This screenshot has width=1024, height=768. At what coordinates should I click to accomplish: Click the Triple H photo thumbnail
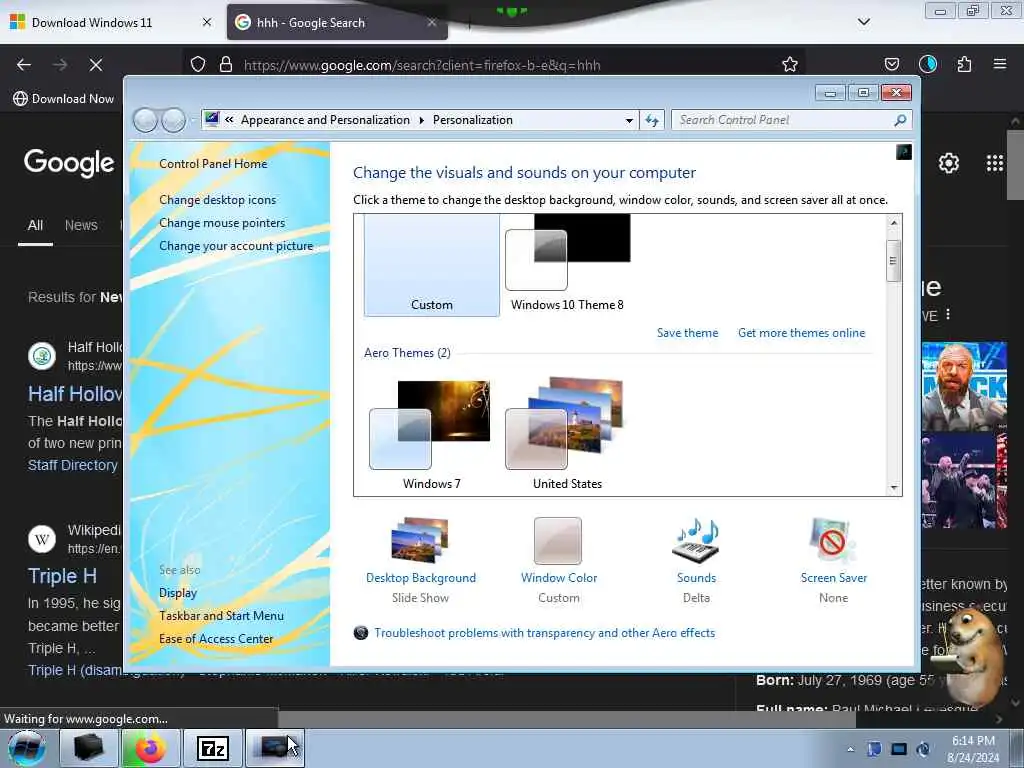(x=965, y=386)
